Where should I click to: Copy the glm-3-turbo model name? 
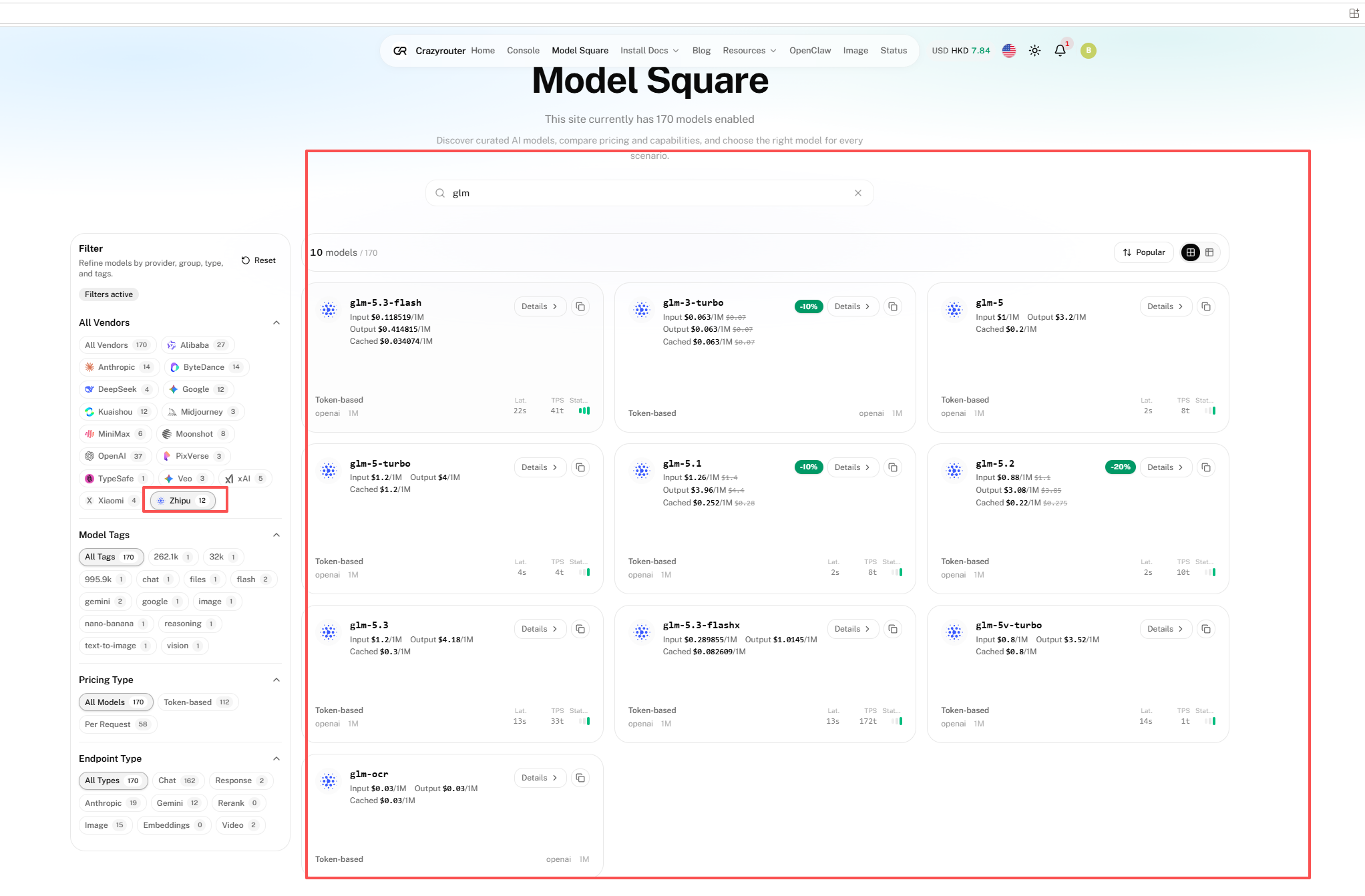pos(893,306)
